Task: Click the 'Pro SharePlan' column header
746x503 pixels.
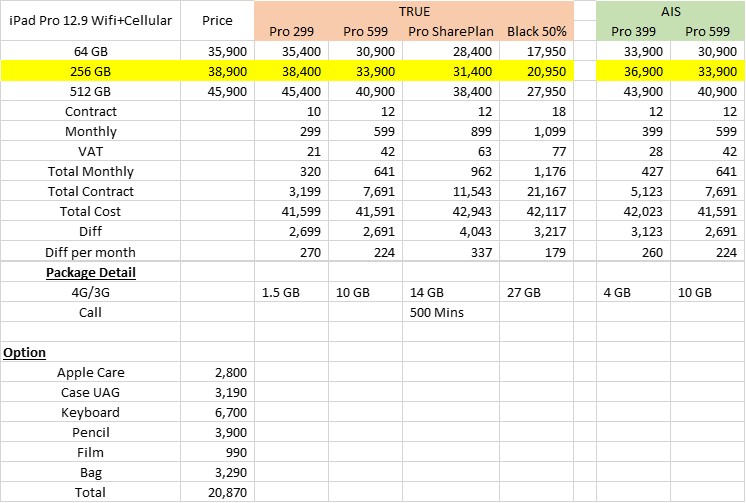Action: [x=451, y=31]
